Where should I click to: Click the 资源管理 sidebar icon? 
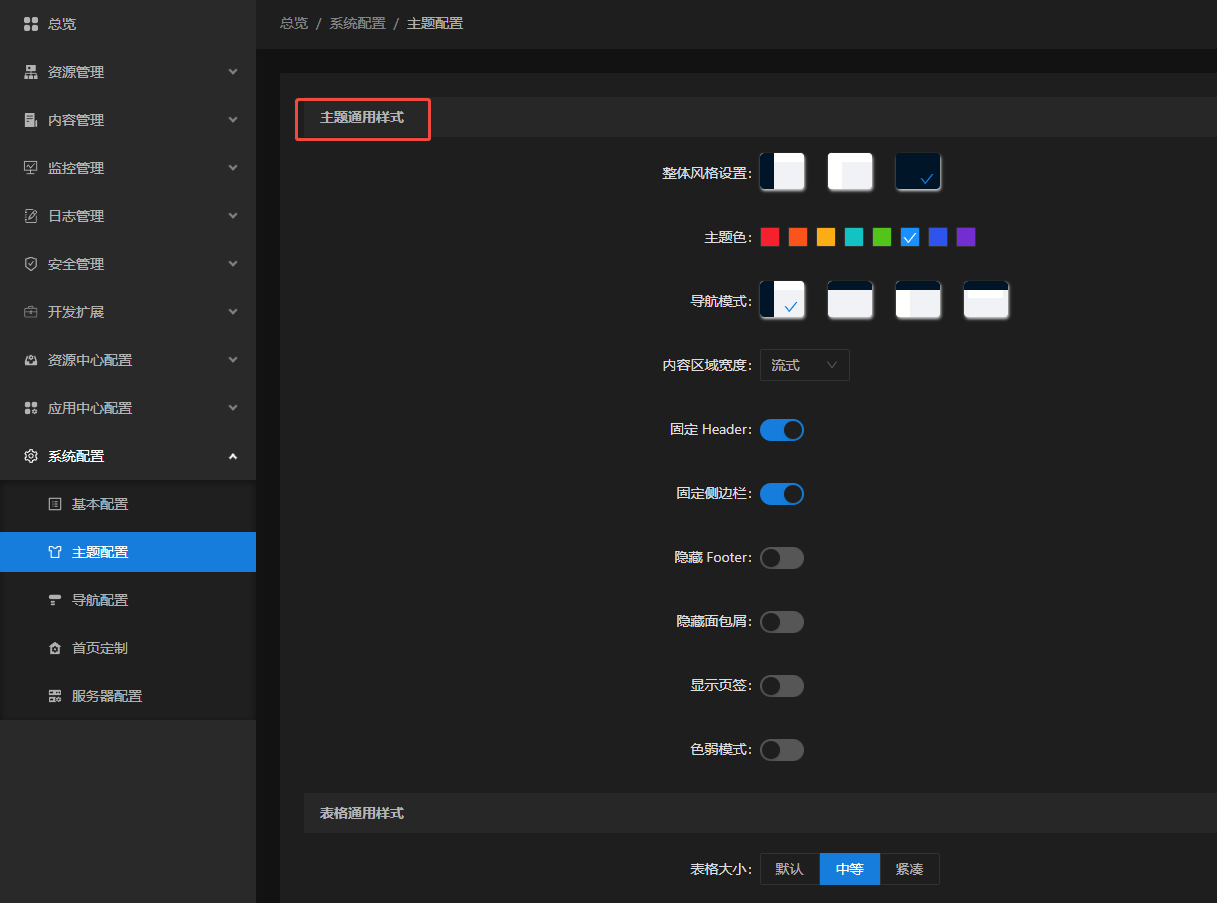[30, 72]
